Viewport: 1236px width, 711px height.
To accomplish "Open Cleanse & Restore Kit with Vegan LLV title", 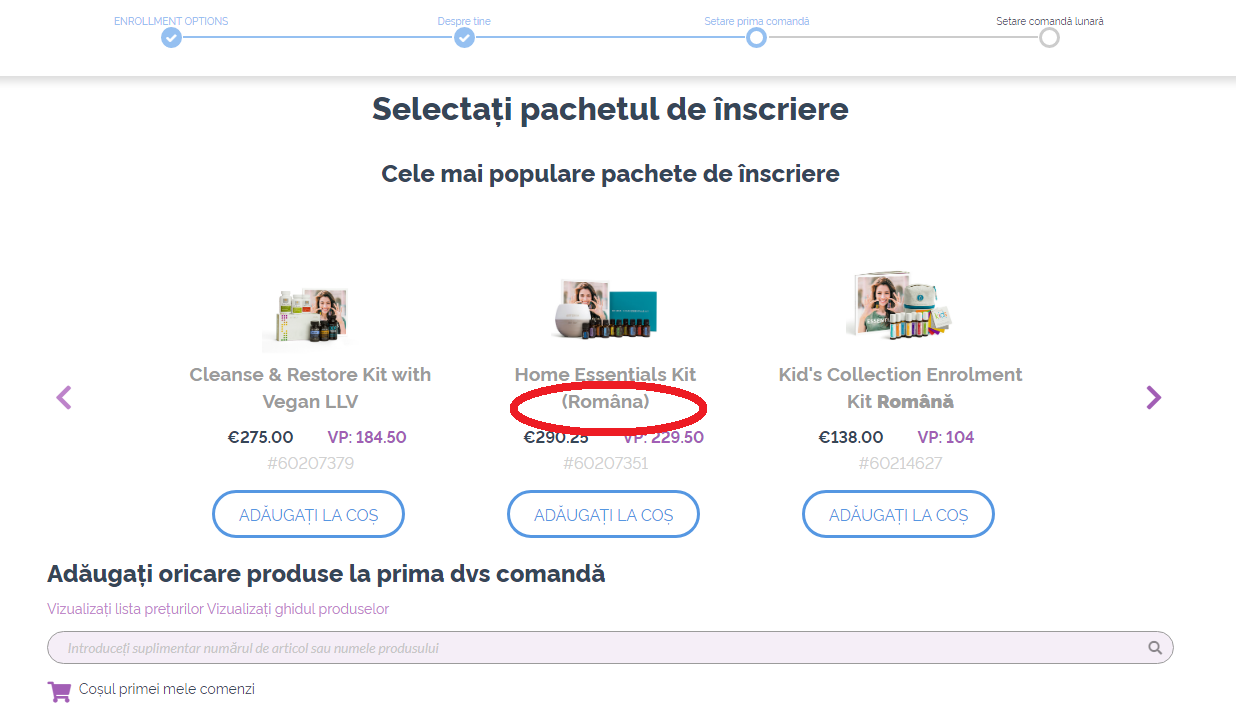I will (310, 387).
